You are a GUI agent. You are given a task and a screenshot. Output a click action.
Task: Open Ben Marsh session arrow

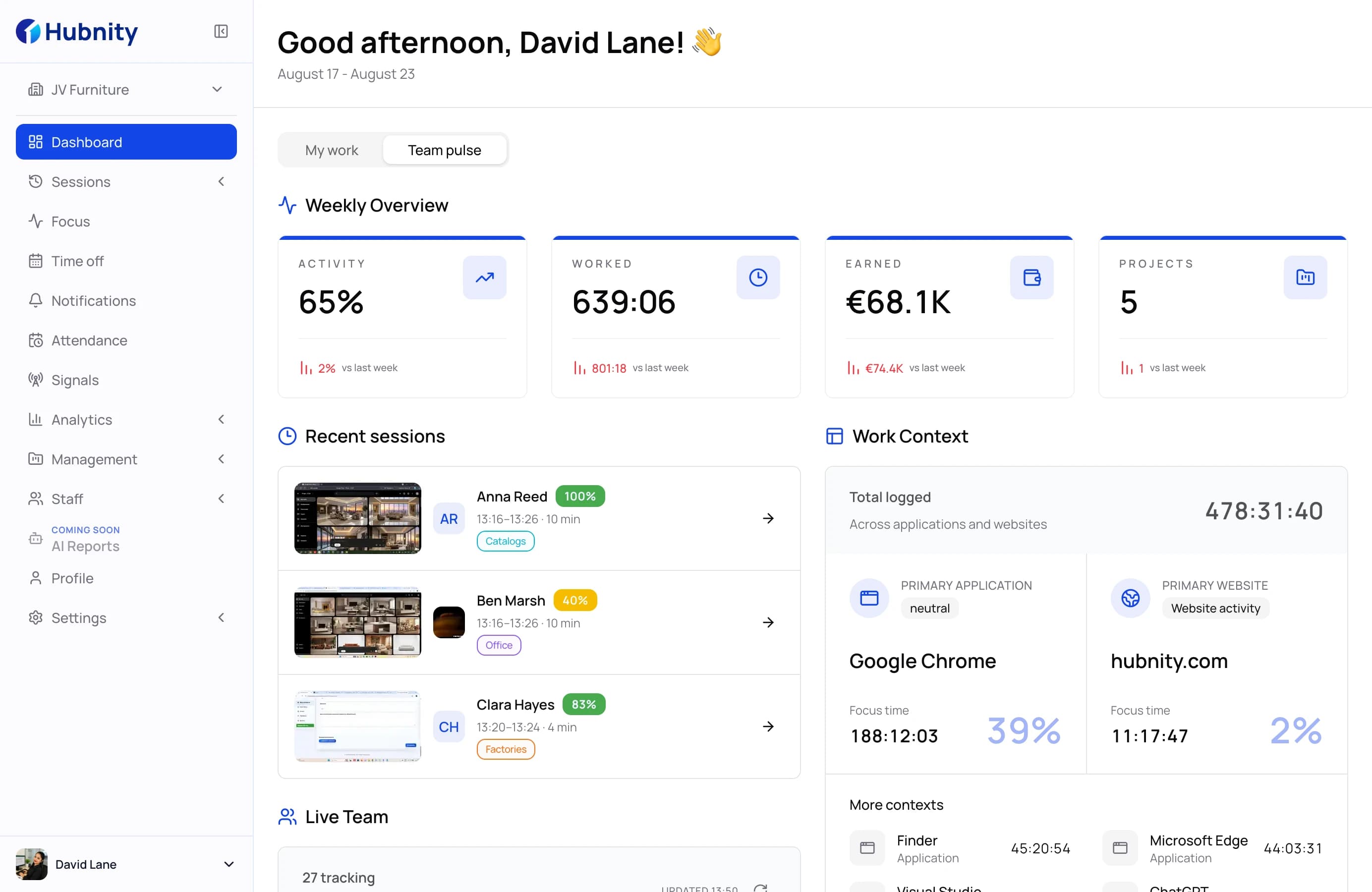point(768,622)
